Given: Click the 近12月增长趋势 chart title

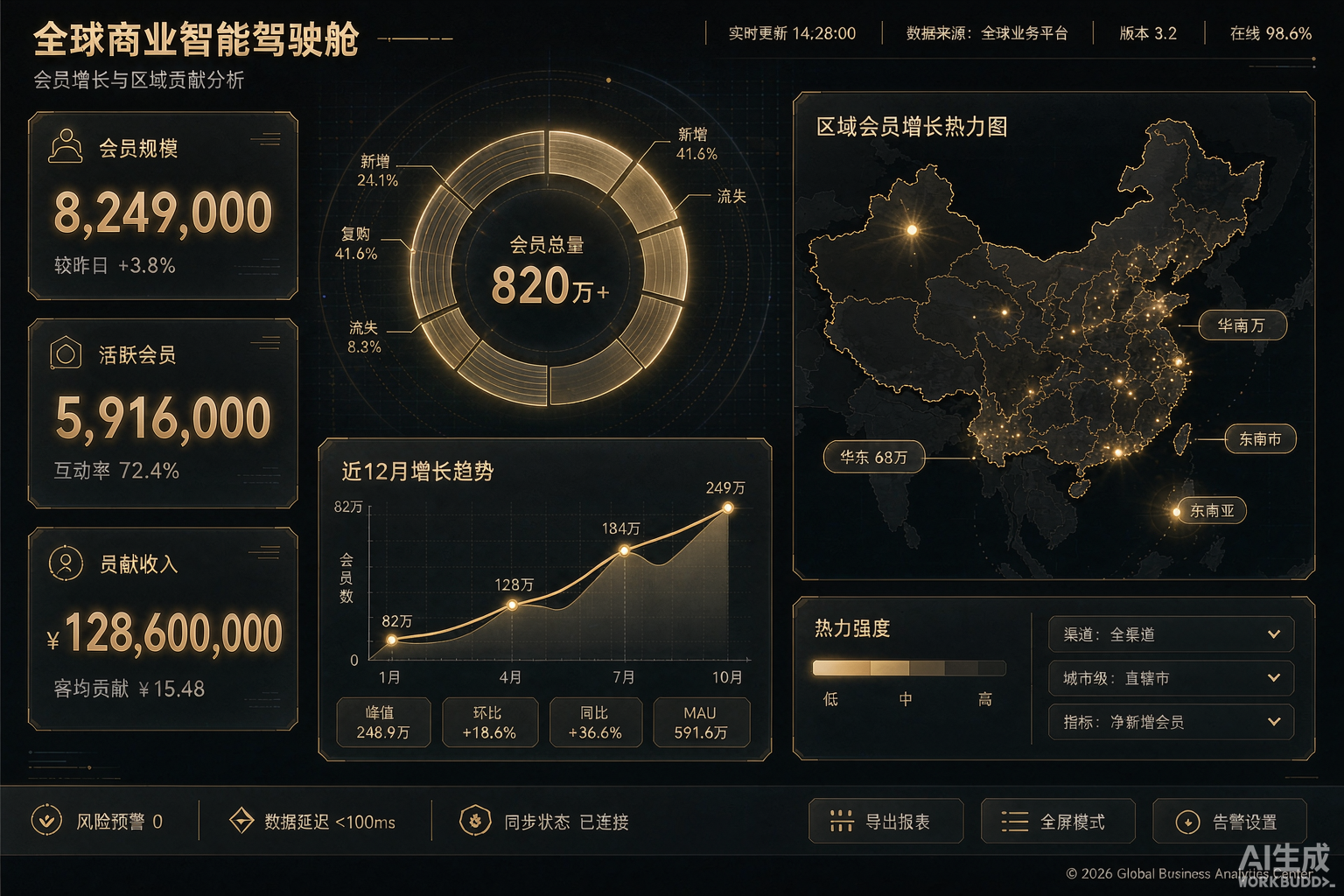Looking at the screenshot, I should 417,472.
